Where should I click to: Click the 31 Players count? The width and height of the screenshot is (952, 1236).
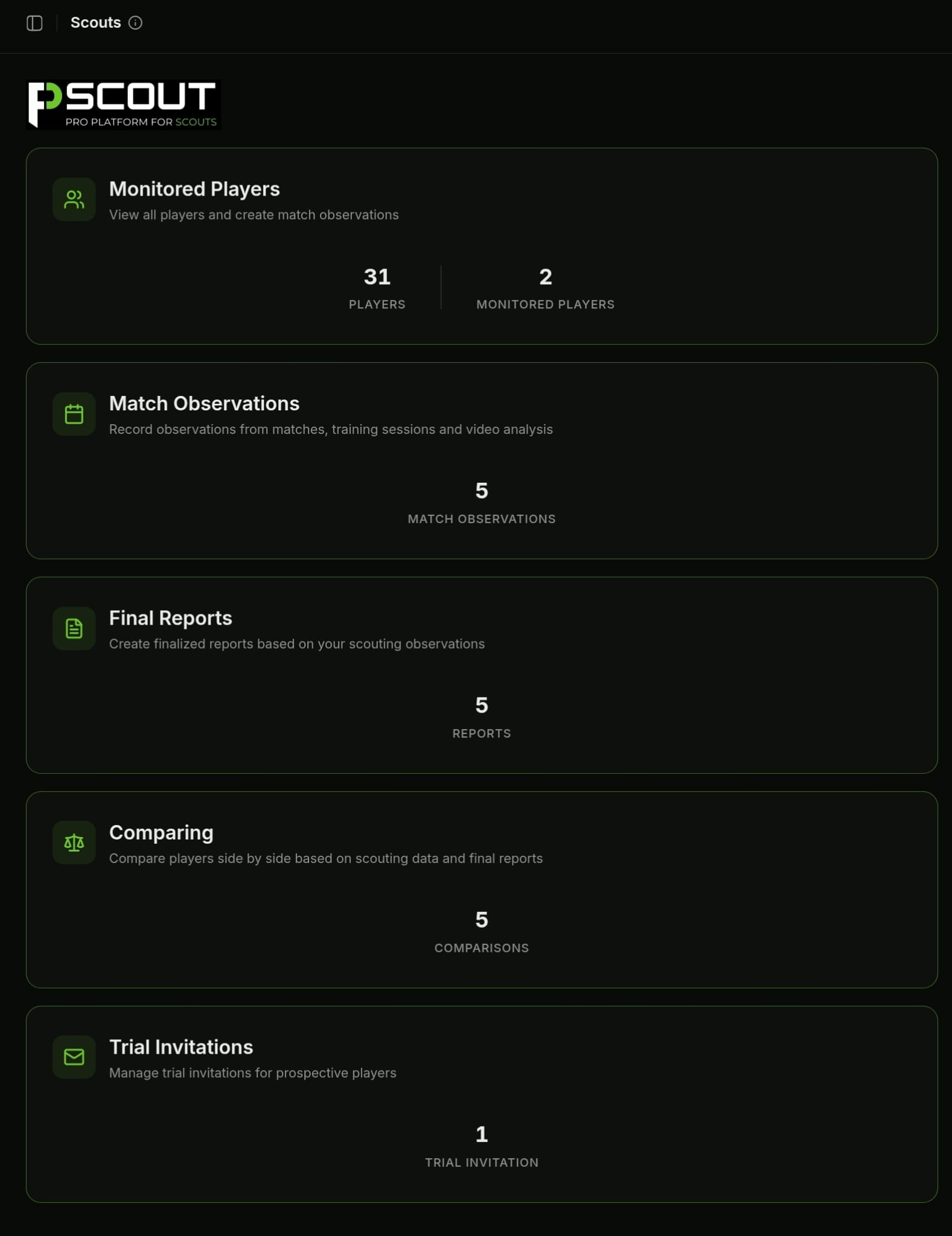point(377,277)
